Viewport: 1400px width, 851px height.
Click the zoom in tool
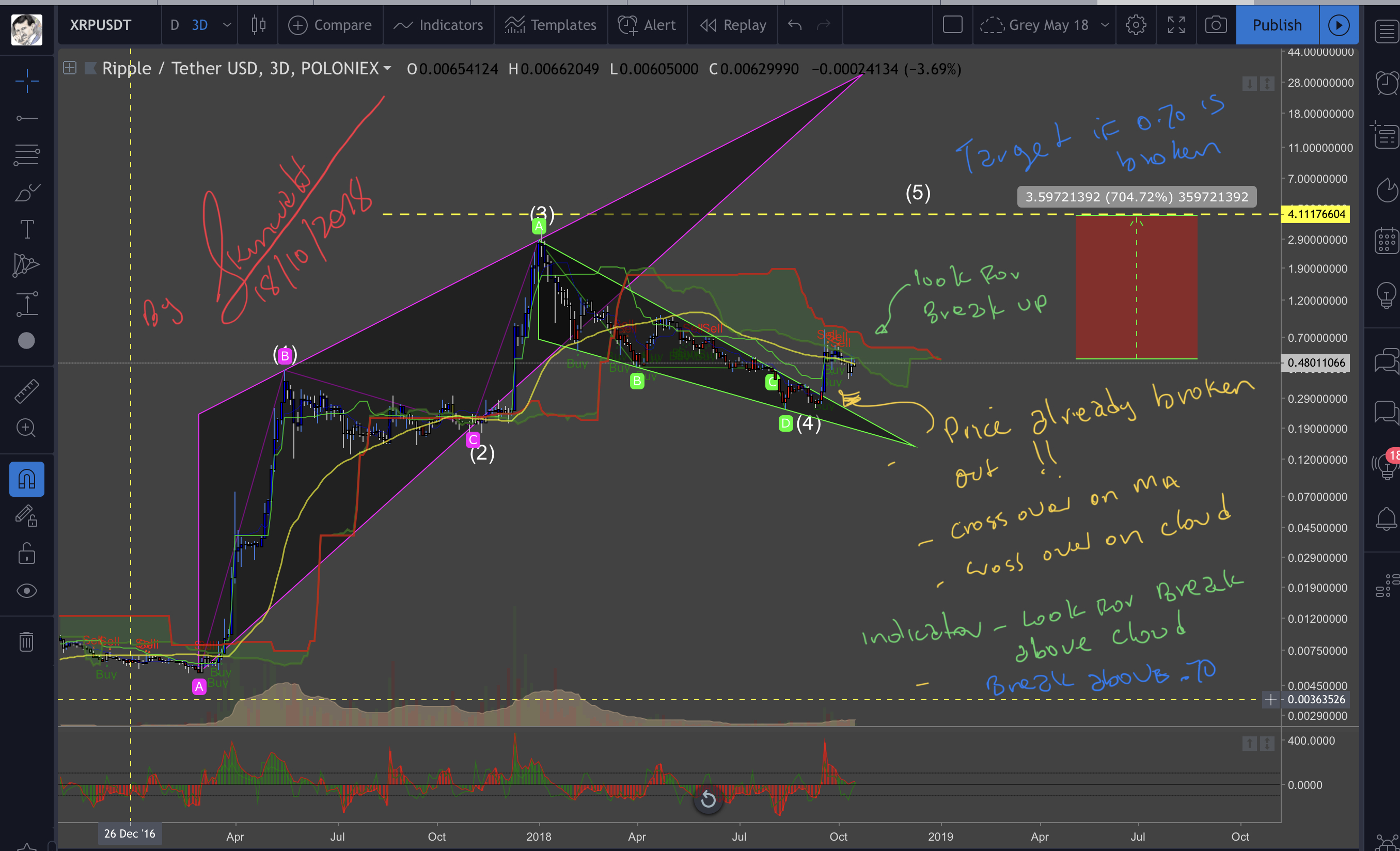click(x=27, y=428)
